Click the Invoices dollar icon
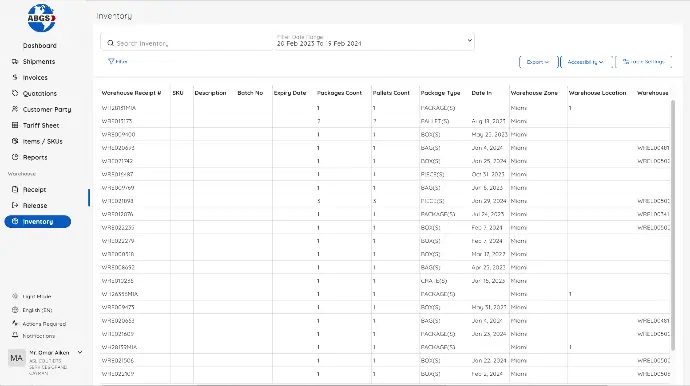The height and width of the screenshot is (386, 690). tap(15, 77)
